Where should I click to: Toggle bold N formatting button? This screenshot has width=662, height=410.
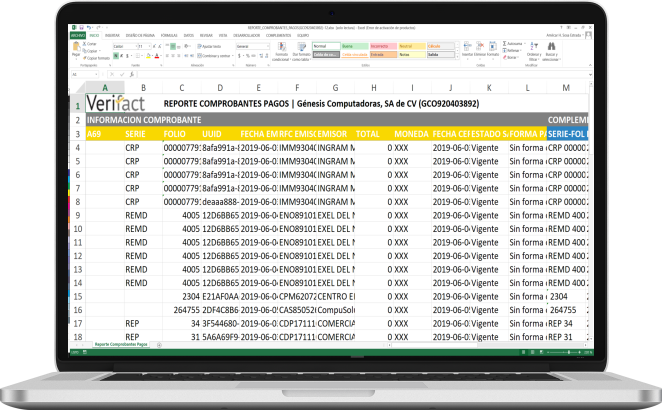pyautogui.click(x=116, y=56)
